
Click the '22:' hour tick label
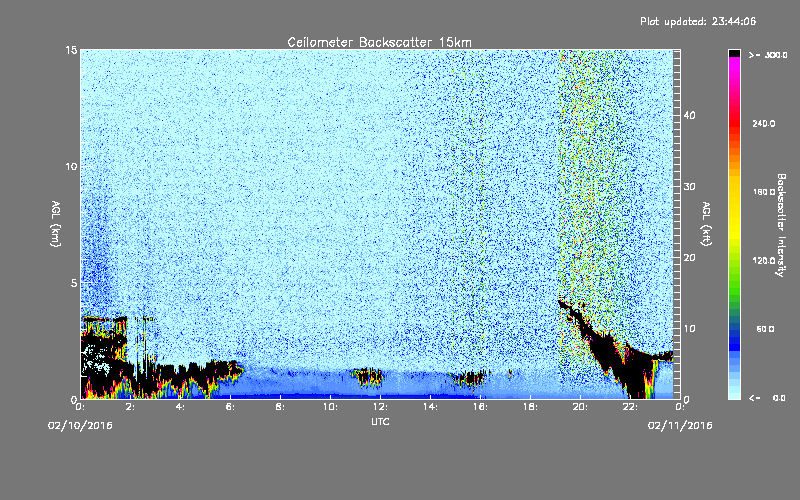click(630, 407)
